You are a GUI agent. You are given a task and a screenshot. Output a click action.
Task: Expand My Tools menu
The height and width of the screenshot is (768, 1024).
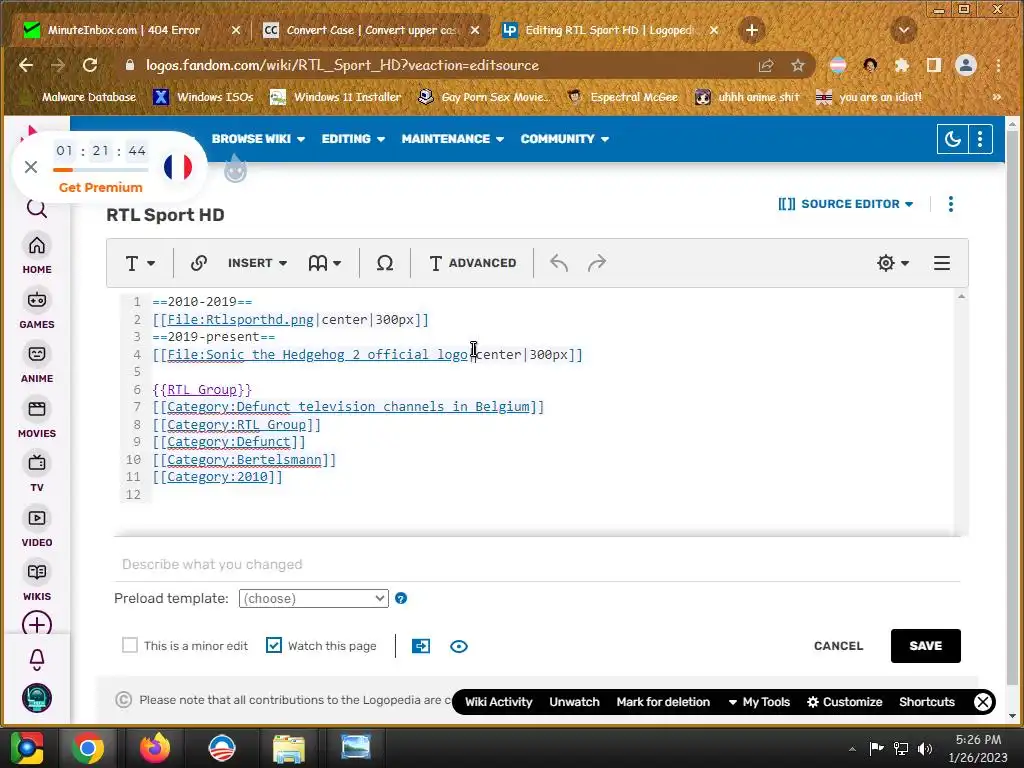point(759,702)
